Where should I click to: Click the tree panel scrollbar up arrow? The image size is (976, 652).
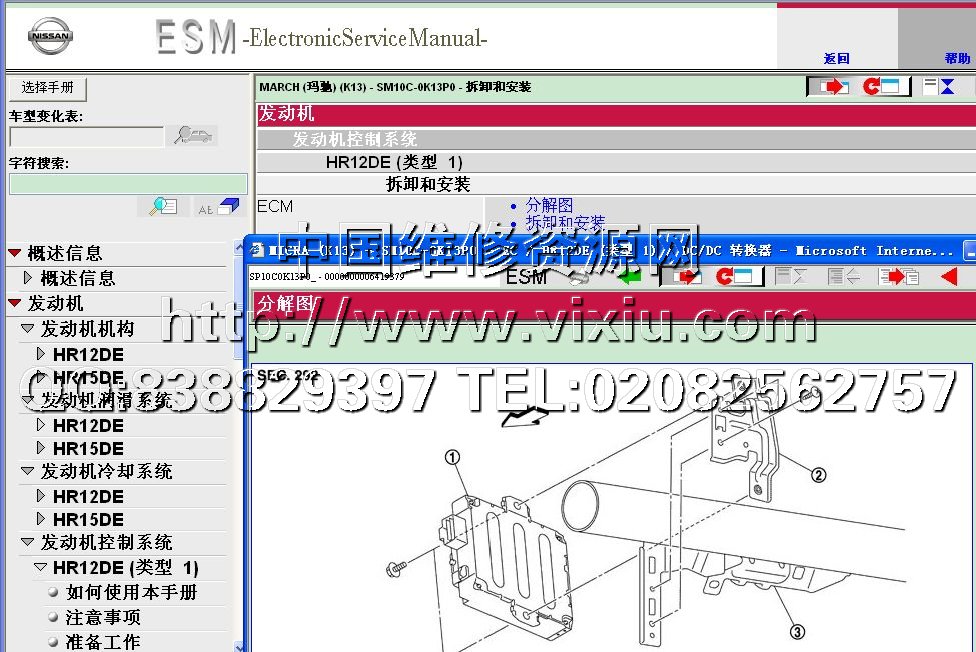(239, 247)
